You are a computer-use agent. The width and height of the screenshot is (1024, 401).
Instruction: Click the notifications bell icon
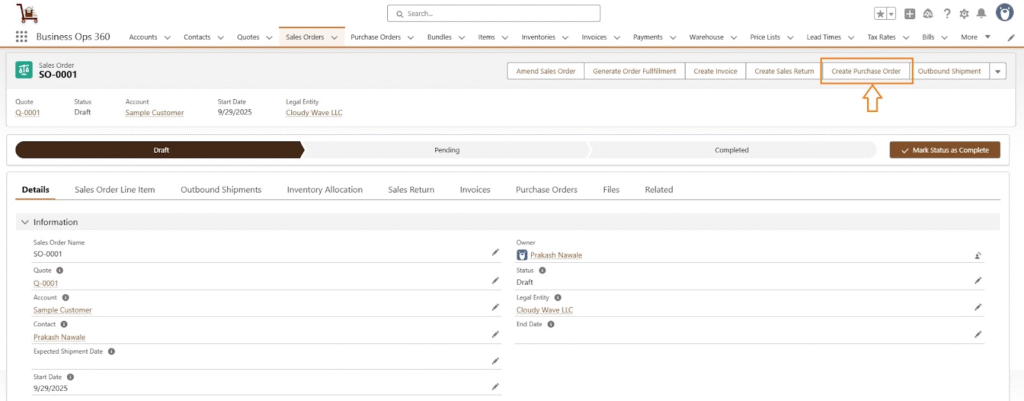pos(980,14)
